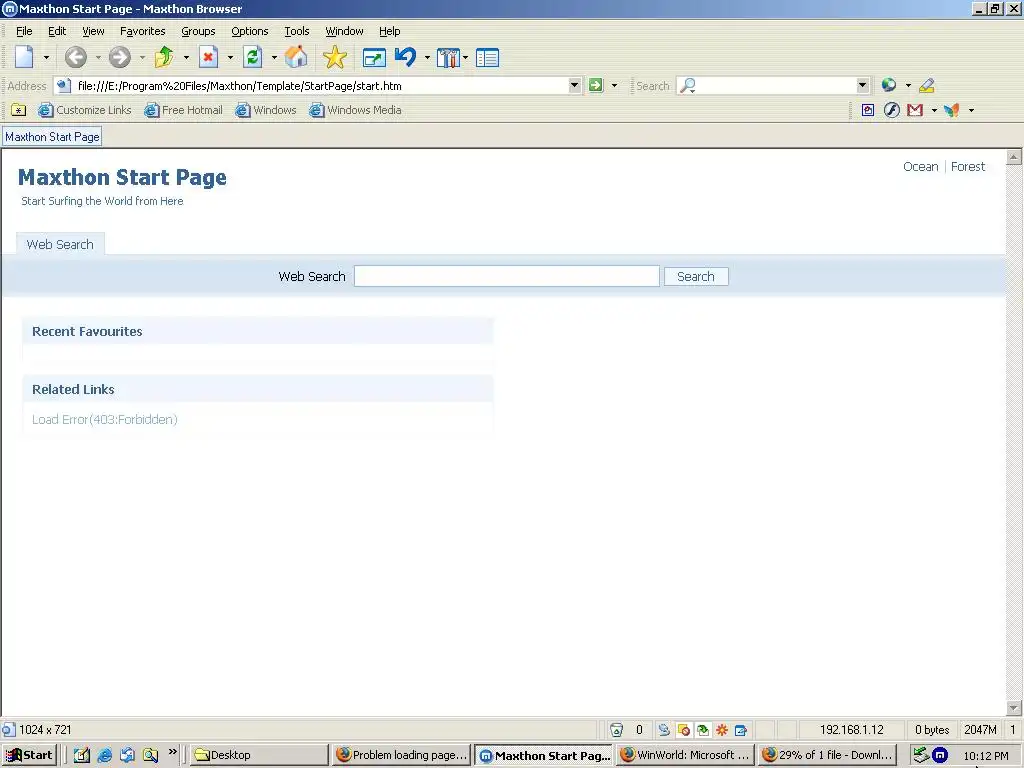Open the Options menu

click(x=249, y=31)
